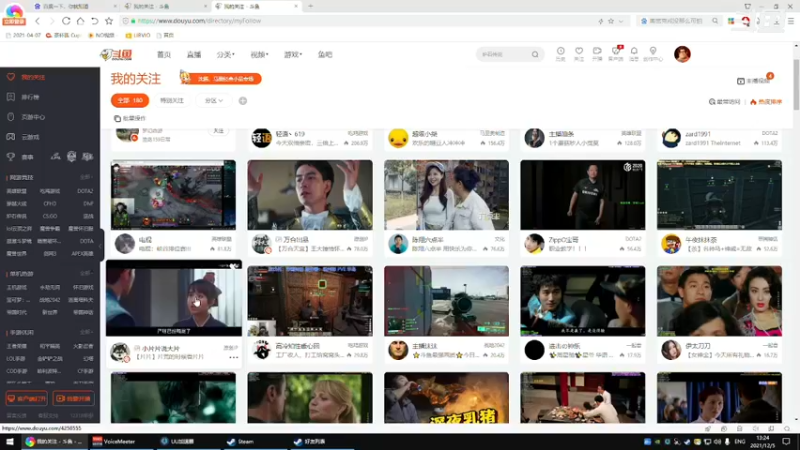Open a new browser tab with plus
Viewport: 800px width, 450px height.
pyautogui.click(x=310, y=6)
